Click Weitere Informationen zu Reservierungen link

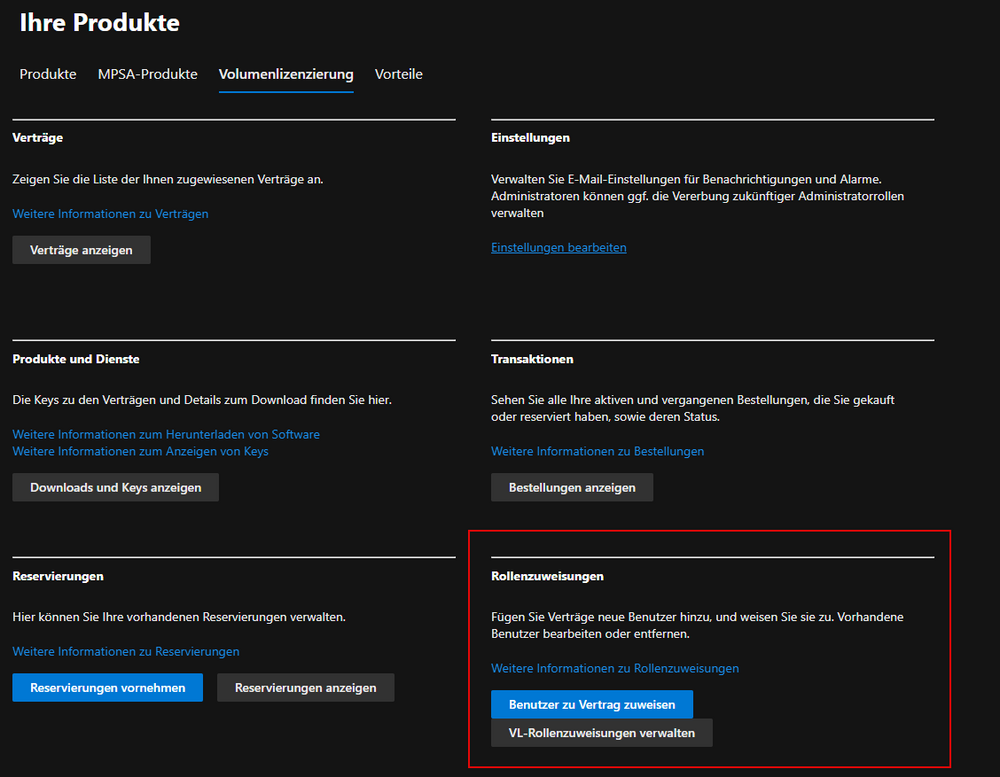pos(126,651)
